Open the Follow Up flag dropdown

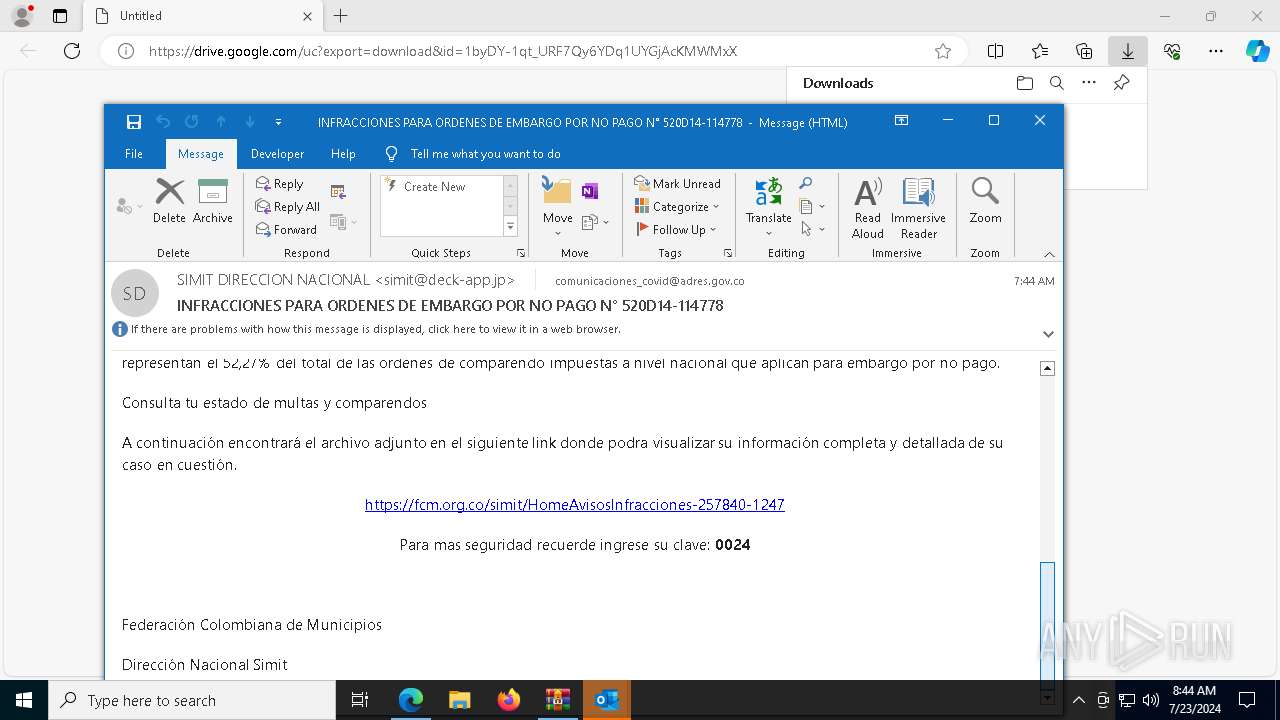[x=677, y=230]
